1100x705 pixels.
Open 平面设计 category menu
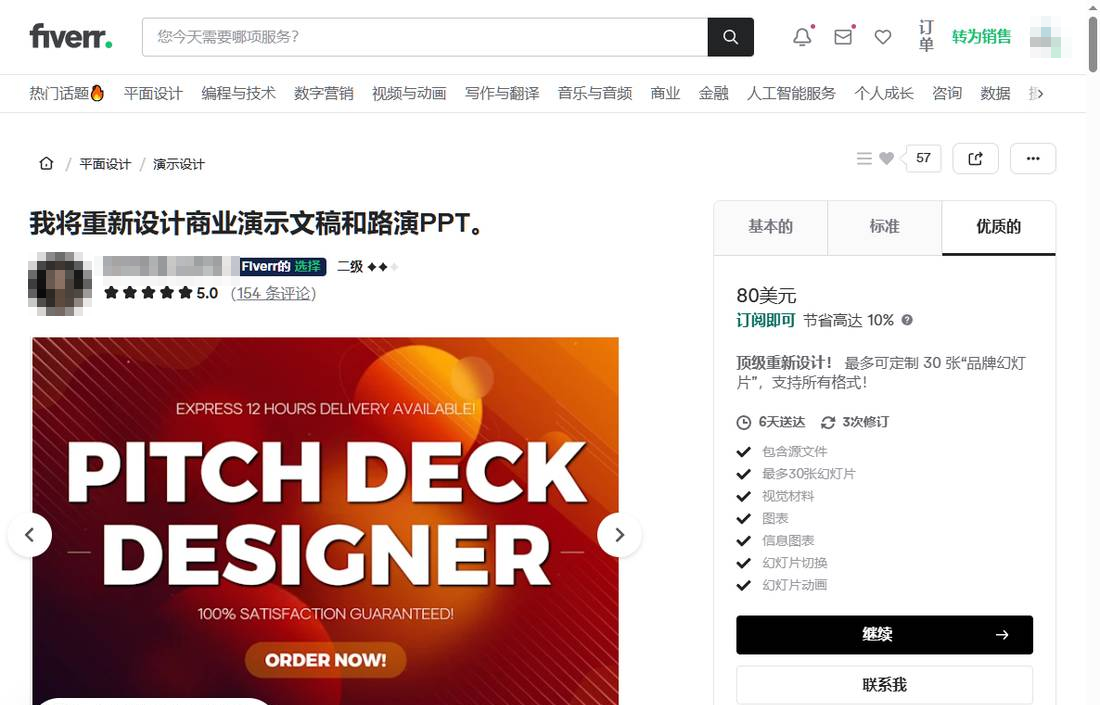153,93
